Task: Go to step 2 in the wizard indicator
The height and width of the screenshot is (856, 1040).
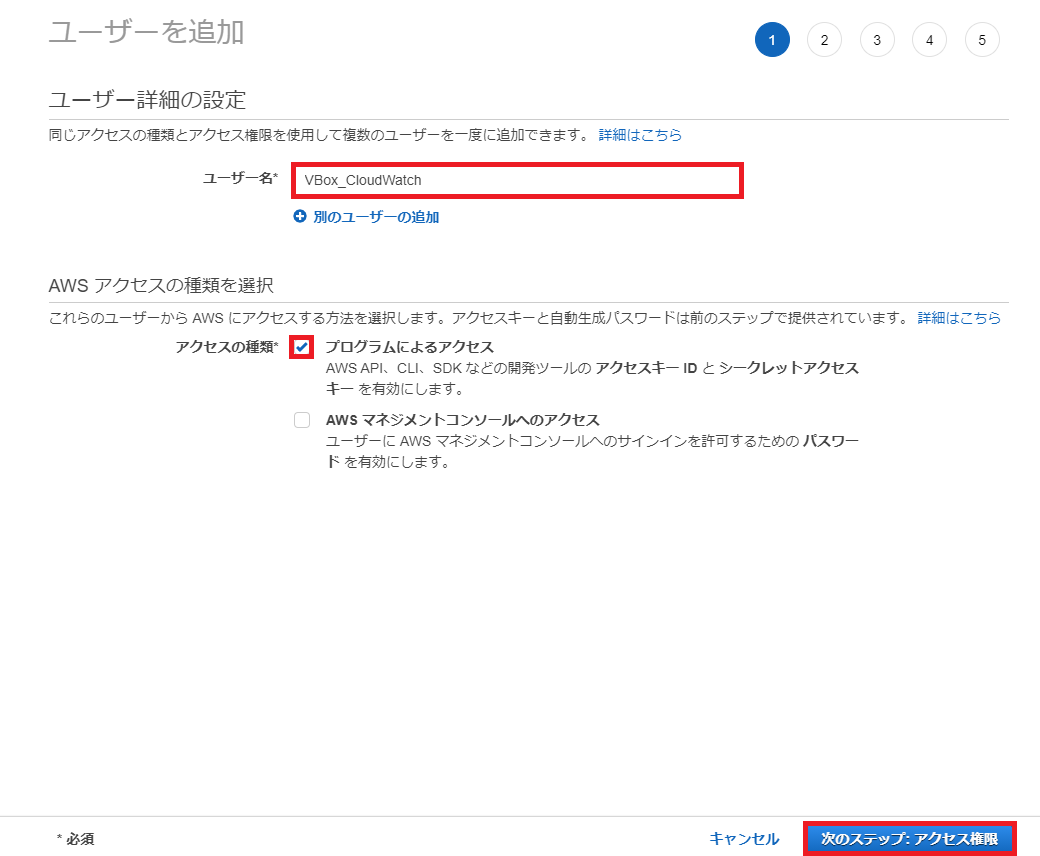Action: pos(824,40)
